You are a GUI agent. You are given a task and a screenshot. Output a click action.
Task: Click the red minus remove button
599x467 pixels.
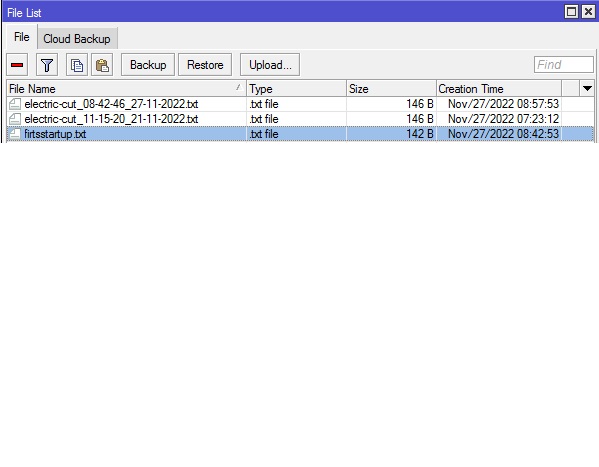coord(17,65)
